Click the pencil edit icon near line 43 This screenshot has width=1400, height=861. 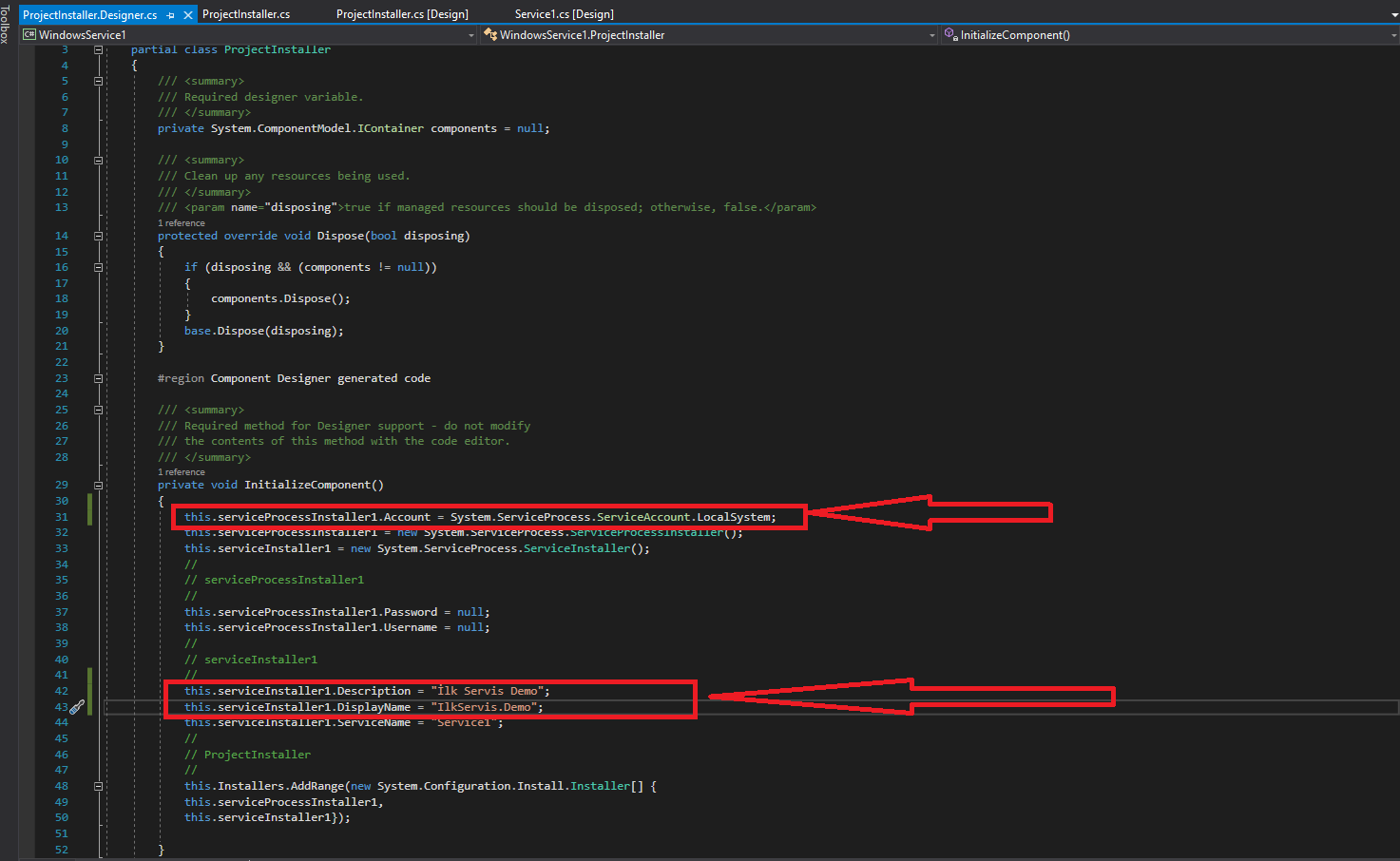pos(78,706)
